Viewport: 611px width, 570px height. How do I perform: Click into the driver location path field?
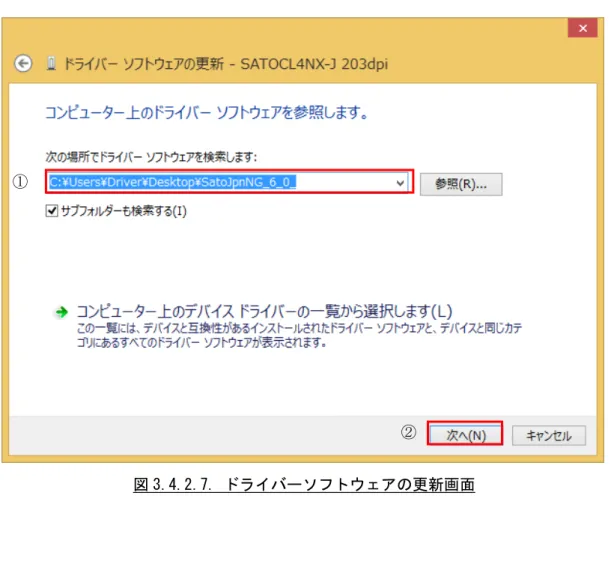pos(229,182)
